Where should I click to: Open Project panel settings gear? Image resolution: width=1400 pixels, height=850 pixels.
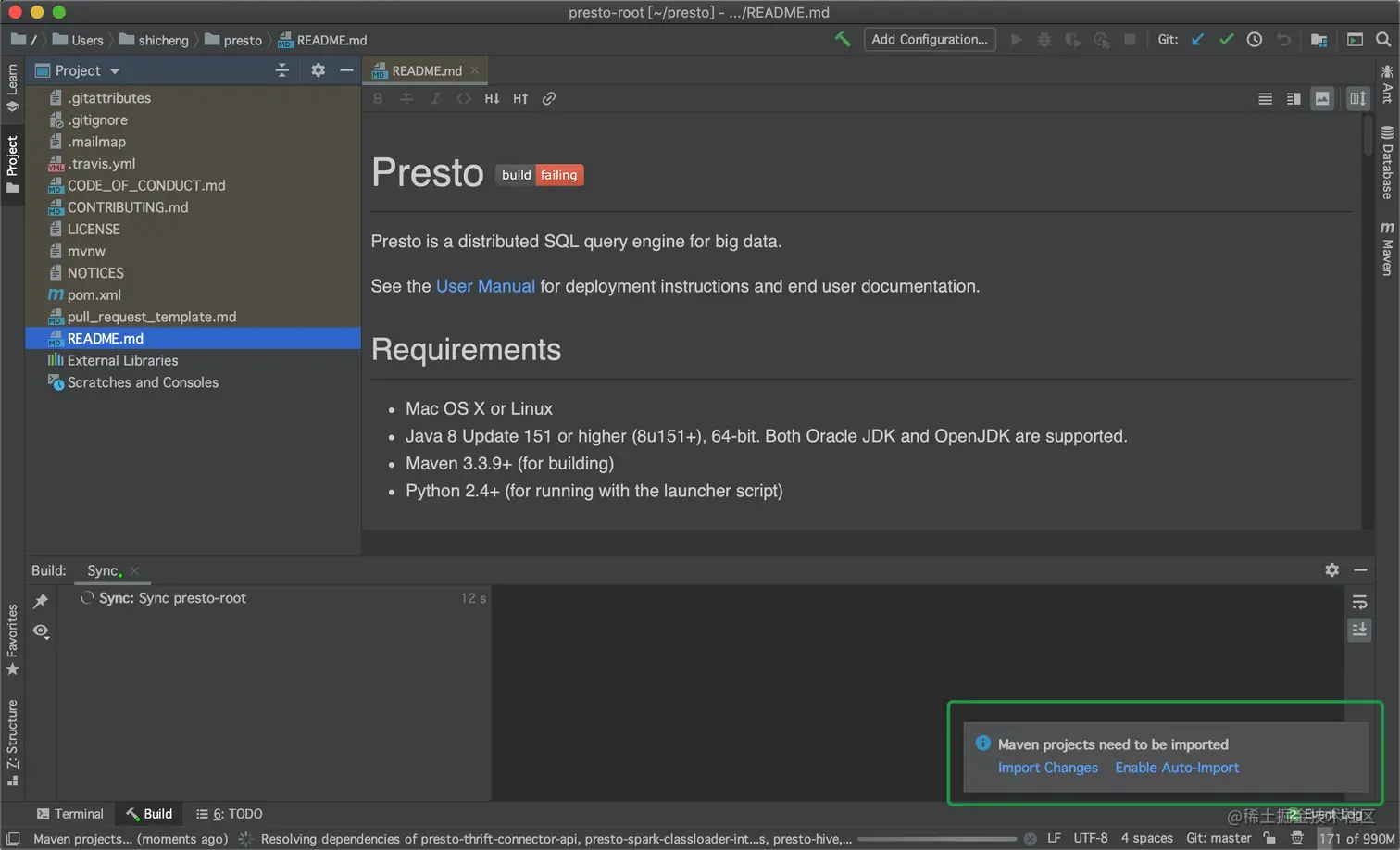(318, 70)
